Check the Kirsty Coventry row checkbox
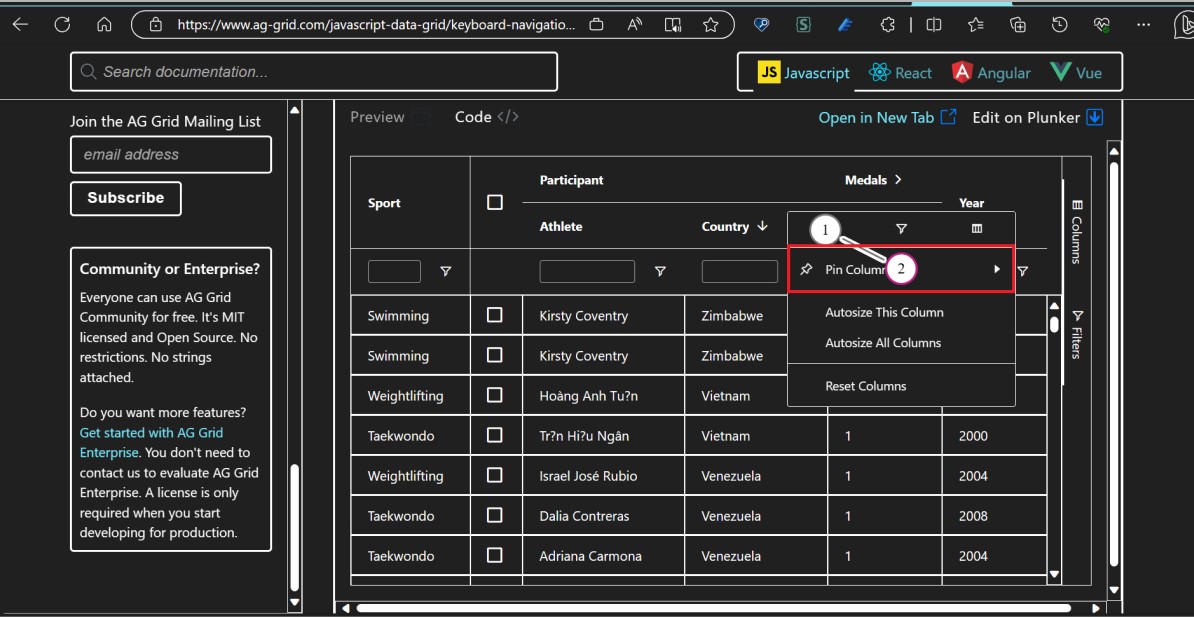 coord(496,315)
